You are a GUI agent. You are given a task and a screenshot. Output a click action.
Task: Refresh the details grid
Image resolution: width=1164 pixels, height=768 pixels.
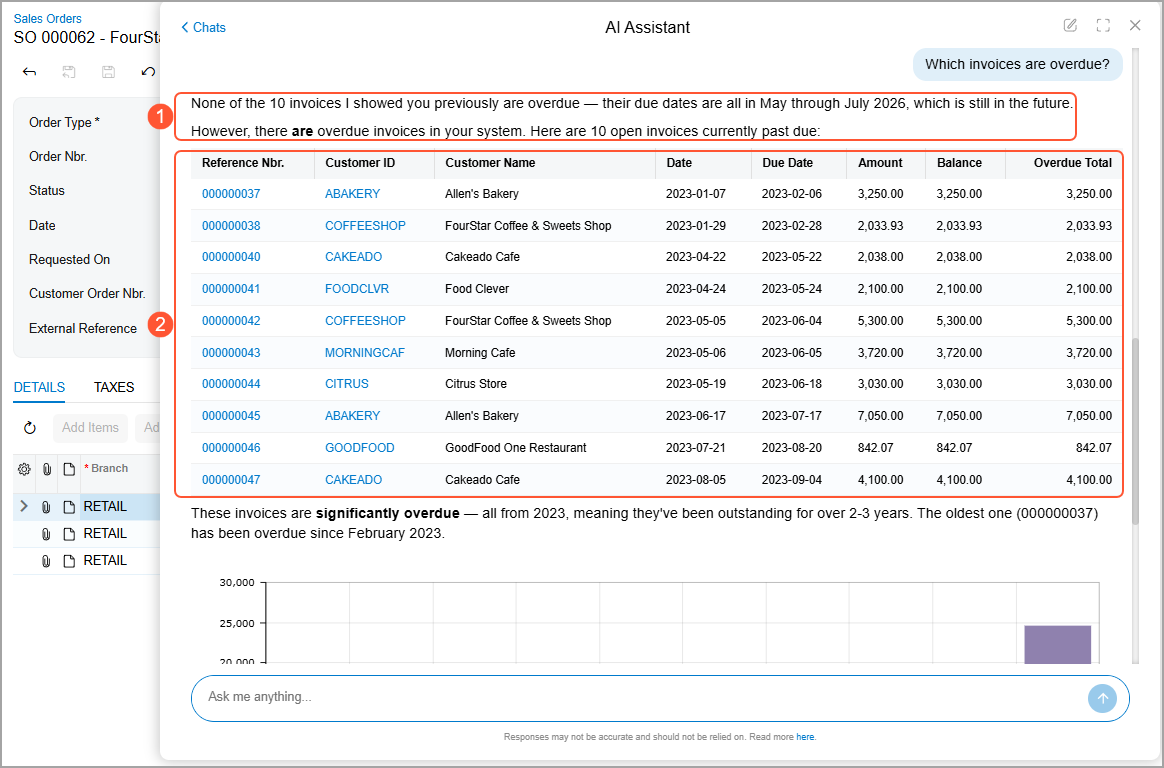30,427
